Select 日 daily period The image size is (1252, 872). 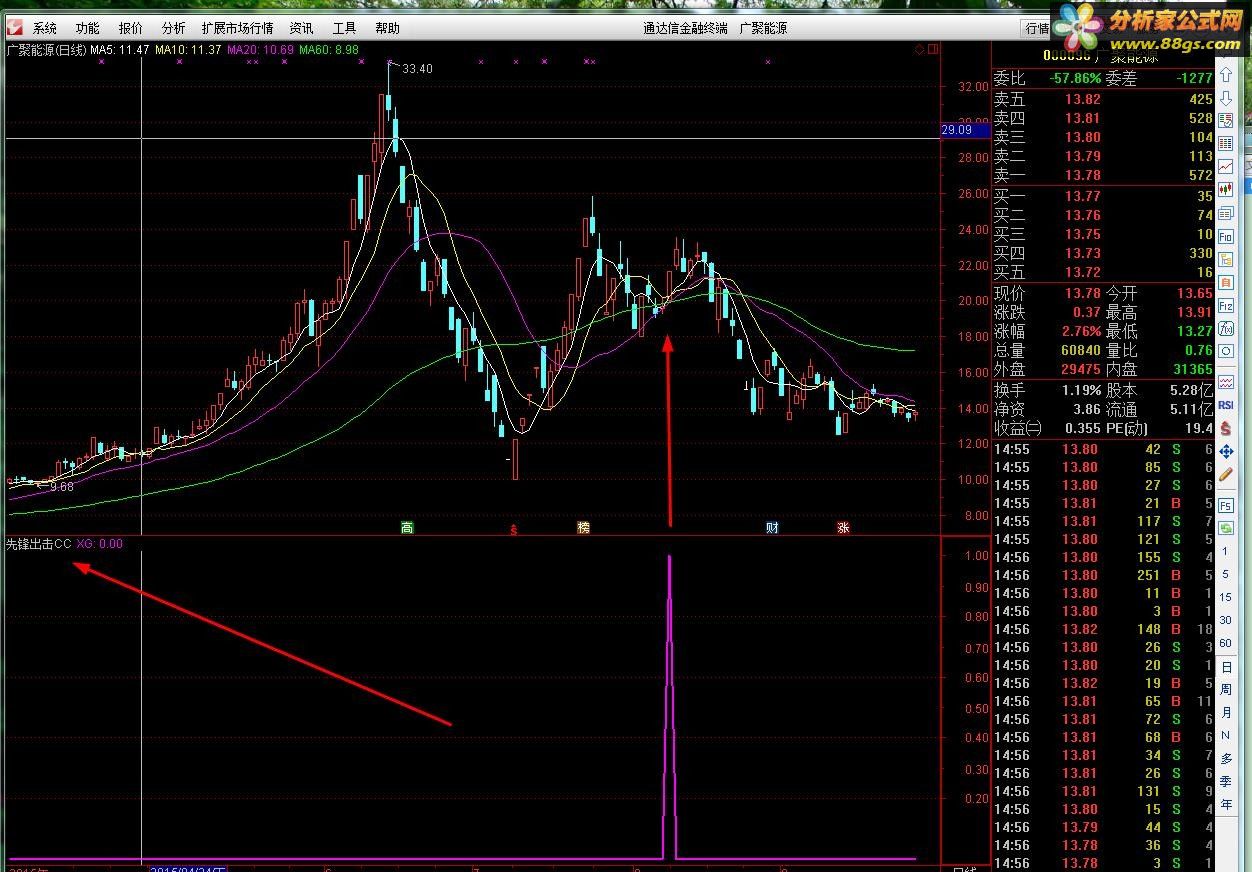coord(1226,667)
